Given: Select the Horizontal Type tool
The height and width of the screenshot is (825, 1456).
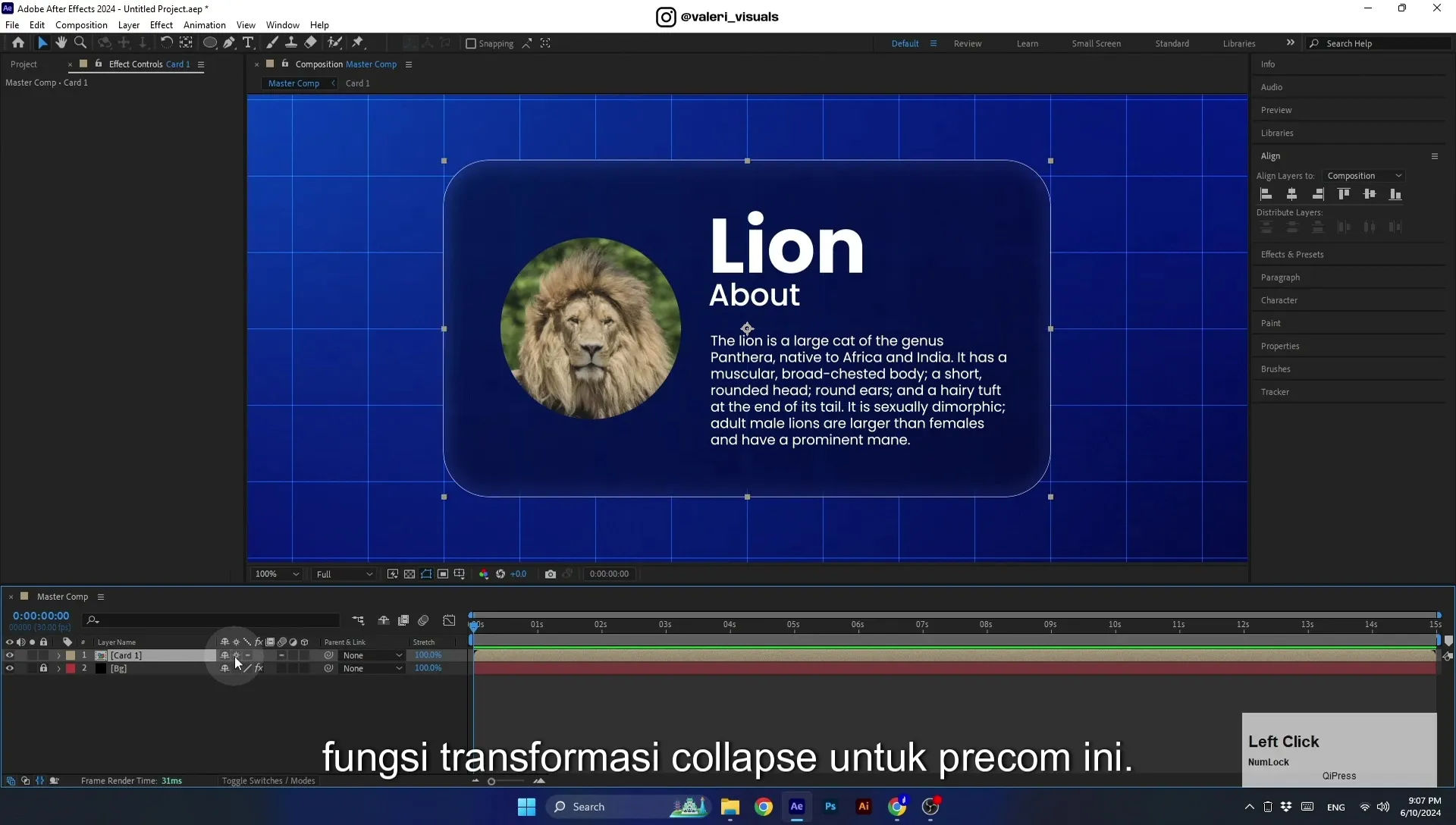Looking at the screenshot, I should tap(248, 43).
